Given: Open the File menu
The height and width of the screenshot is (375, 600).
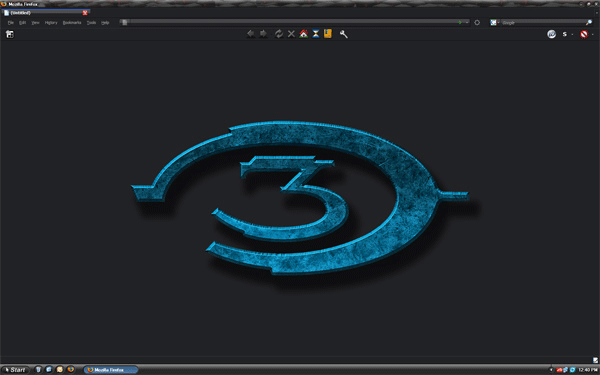Looking at the screenshot, I should pyautogui.click(x=11, y=23).
